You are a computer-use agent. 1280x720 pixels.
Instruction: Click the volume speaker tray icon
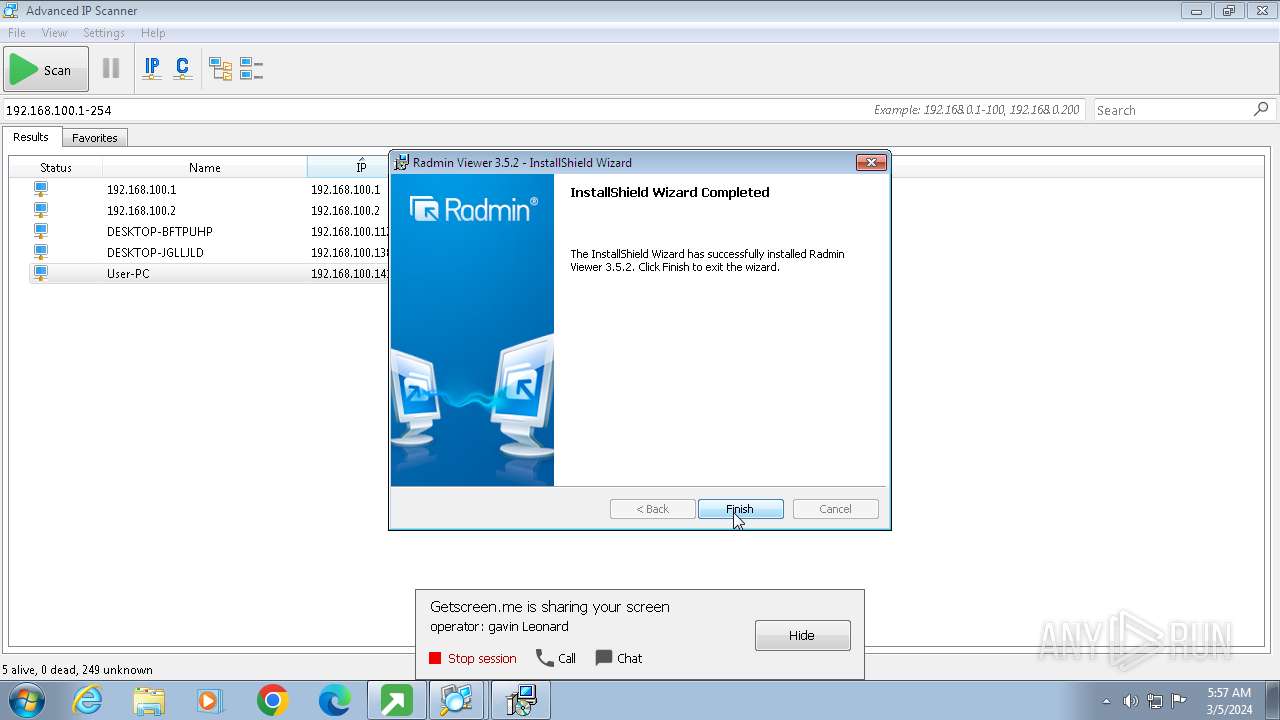pos(1131,701)
